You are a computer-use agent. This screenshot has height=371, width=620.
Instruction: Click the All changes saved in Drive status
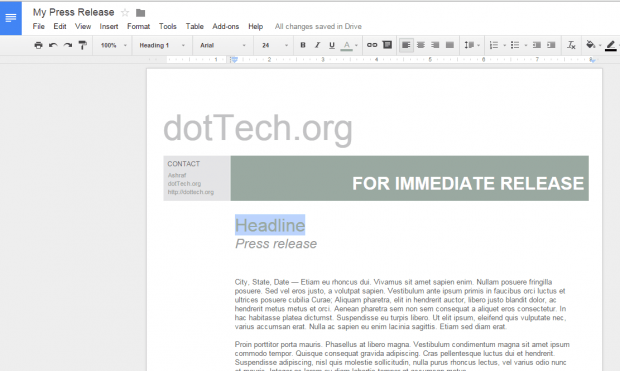point(318,26)
